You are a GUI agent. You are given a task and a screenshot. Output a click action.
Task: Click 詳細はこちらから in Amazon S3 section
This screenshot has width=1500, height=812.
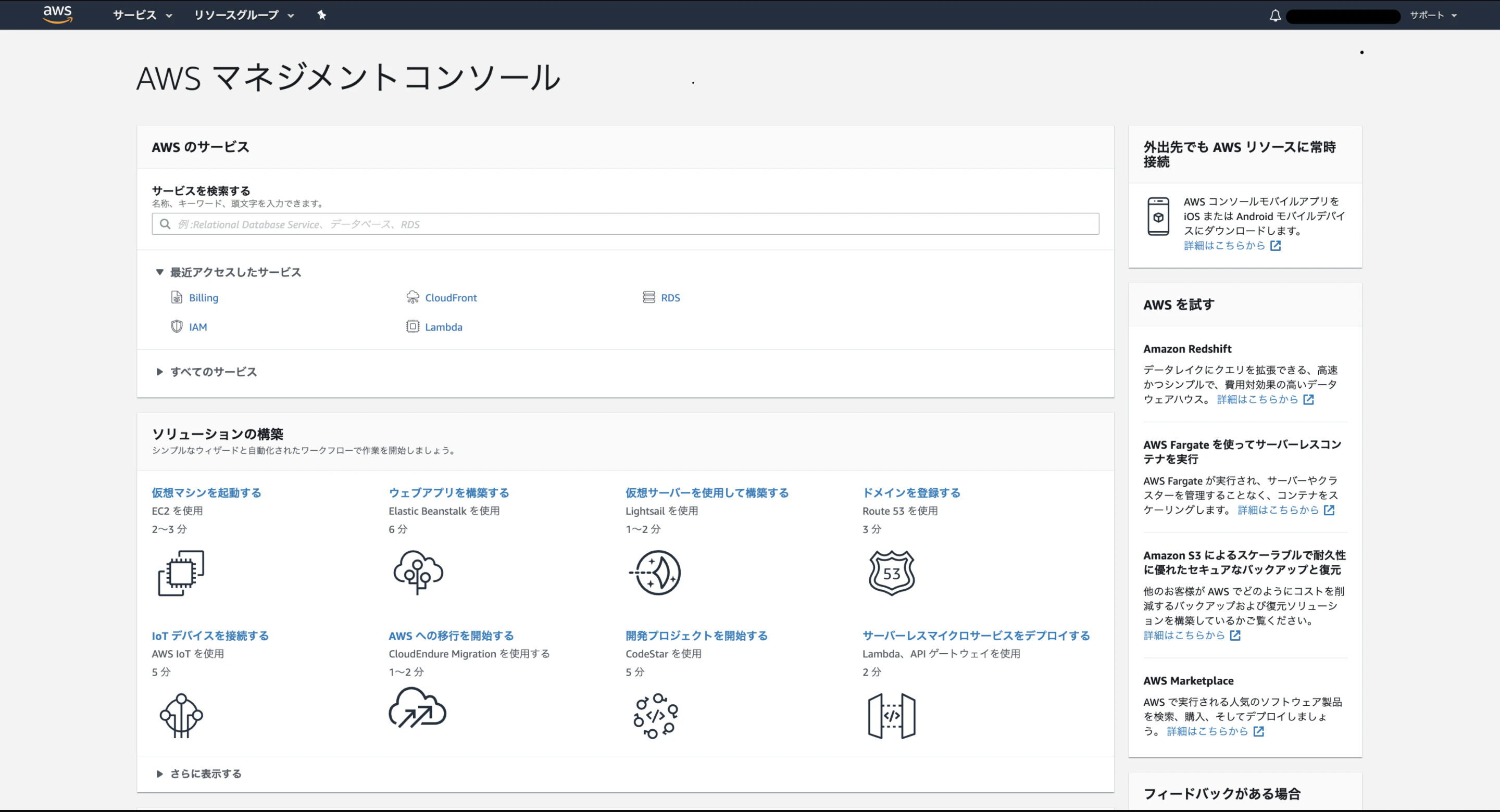click(x=1184, y=635)
